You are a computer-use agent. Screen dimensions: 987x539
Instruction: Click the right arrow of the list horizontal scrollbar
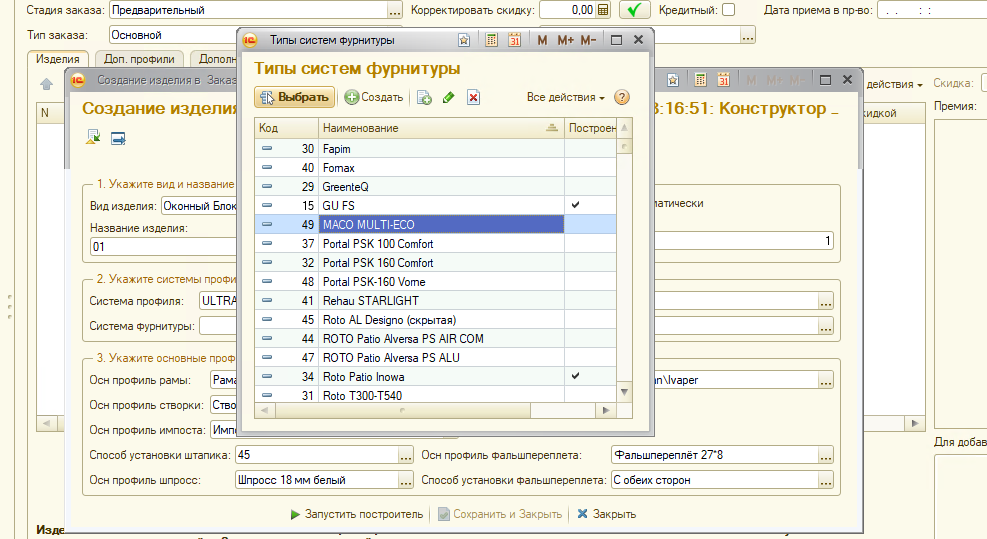(606, 411)
